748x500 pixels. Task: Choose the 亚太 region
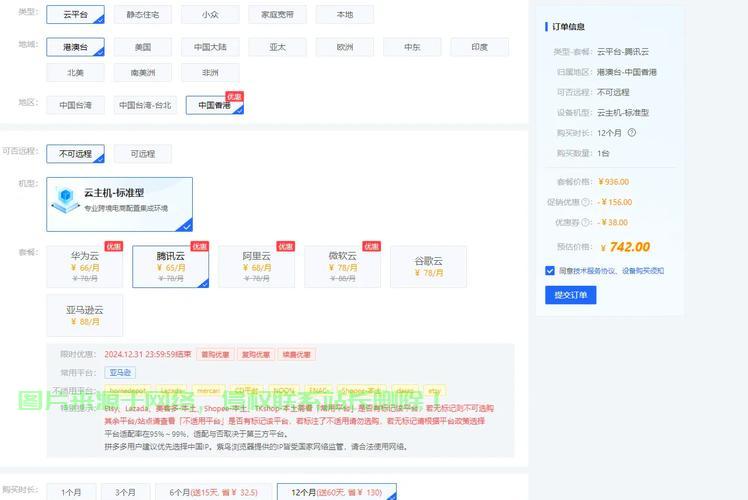pos(277,47)
